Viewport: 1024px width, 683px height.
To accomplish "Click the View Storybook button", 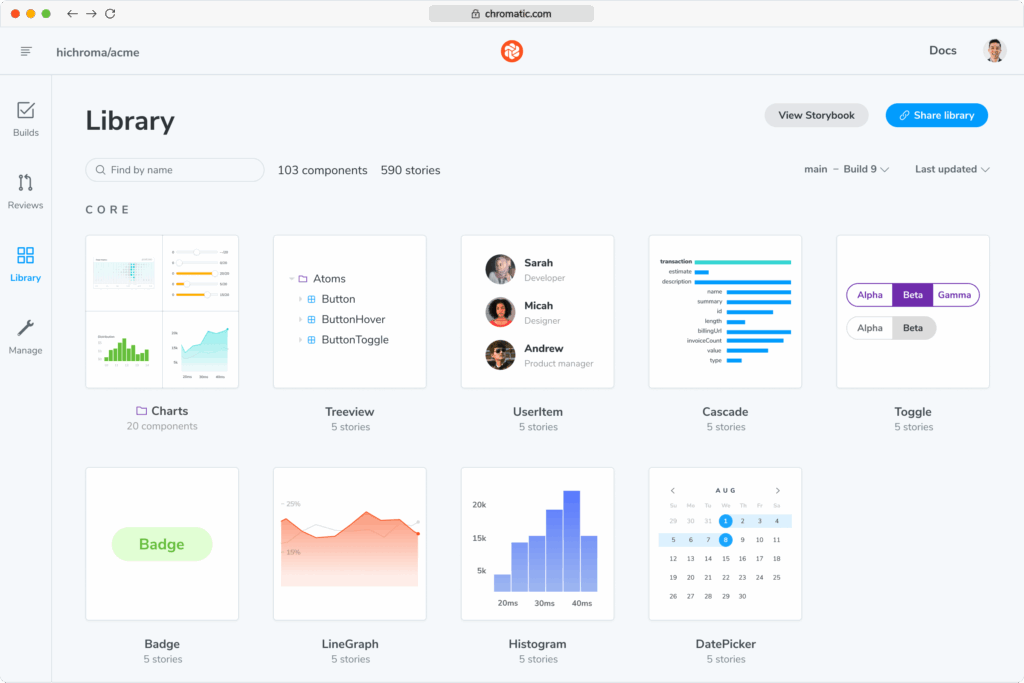I will [x=816, y=116].
